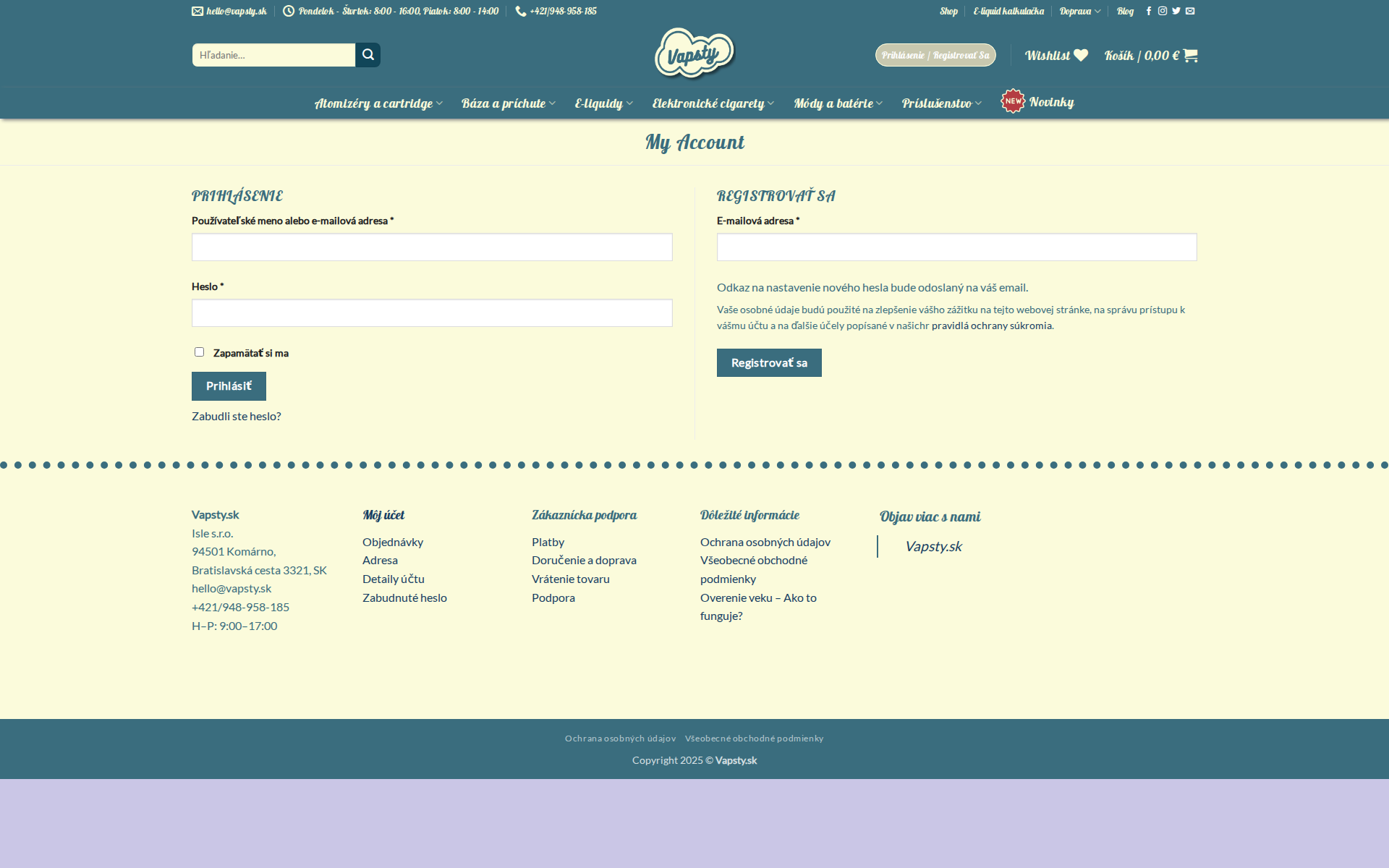Go to the Shop menu item
This screenshot has width=1389, height=868.
(x=948, y=11)
